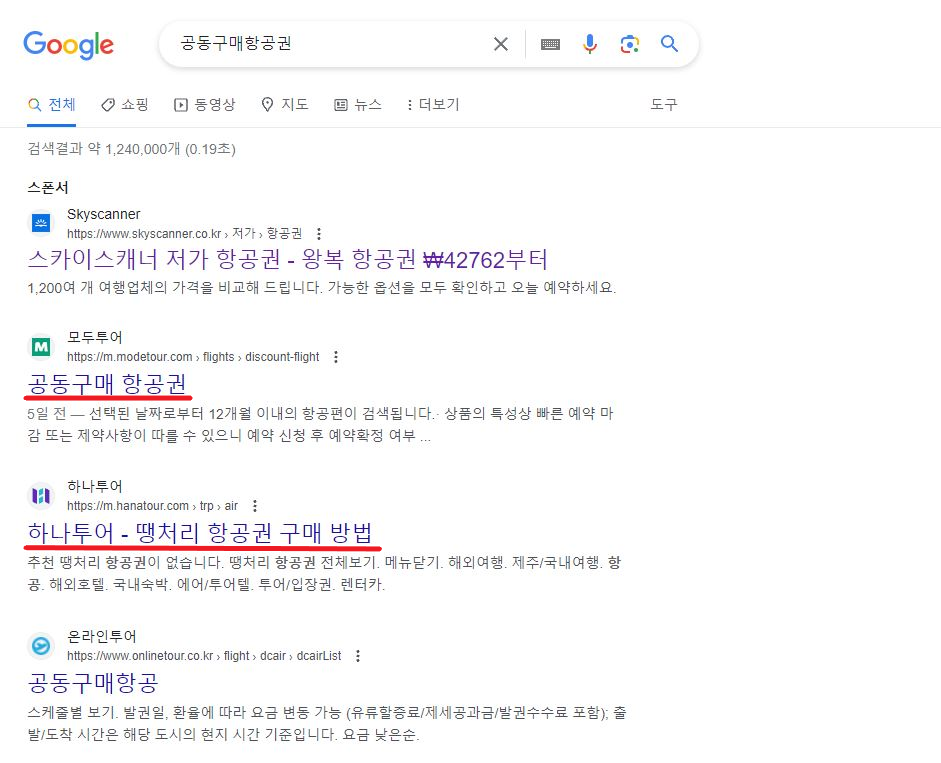Open the 공동구매 항공권 모두투어 link

coord(107,384)
